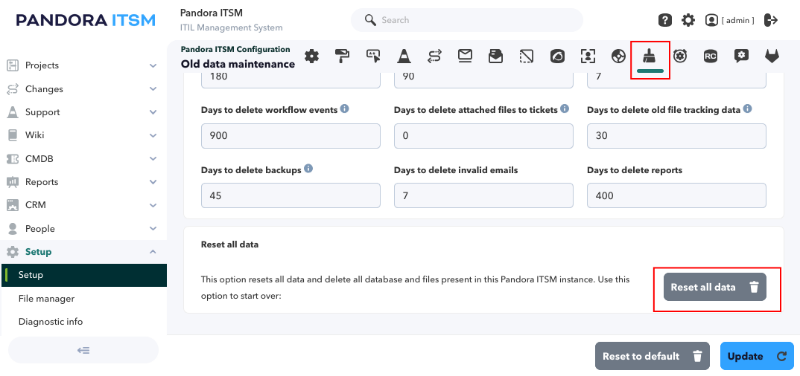The image size is (800, 376).
Task: Open the person frame icon tab
Action: click(x=588, y=56)
